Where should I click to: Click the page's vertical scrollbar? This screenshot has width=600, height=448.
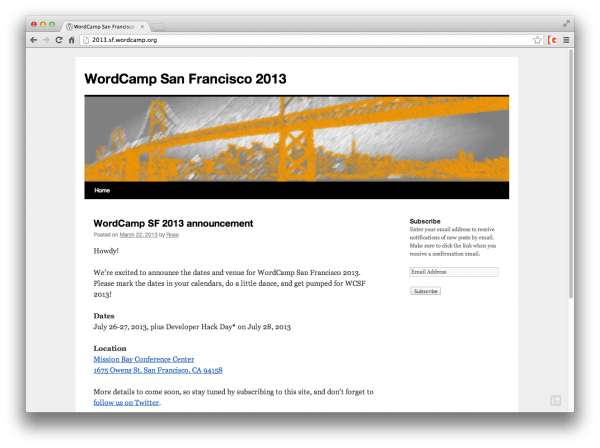click(x=571, y=174)
